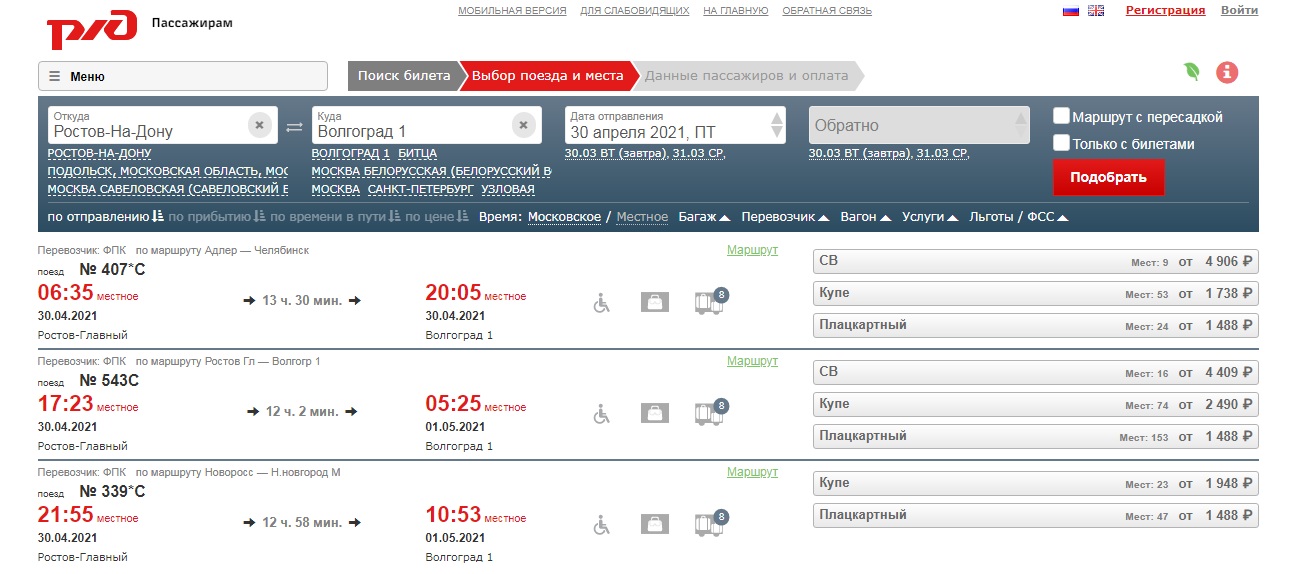
Task: Open the Меню hamburger menu
Action: pos(183,76)
